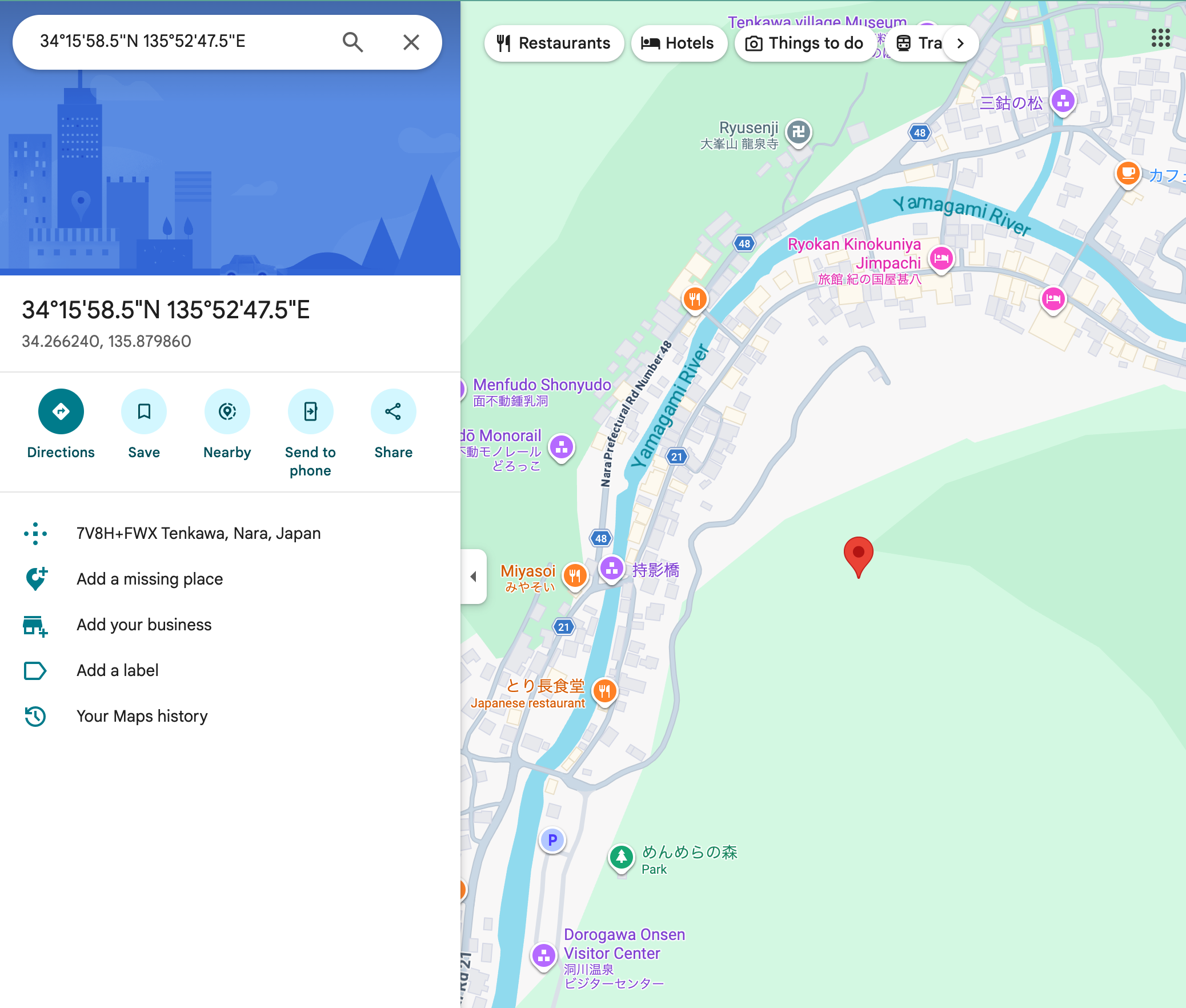Click the plus code dots icon
This screenshot has height=1008, width=1186.
click(x=35, y=533)
